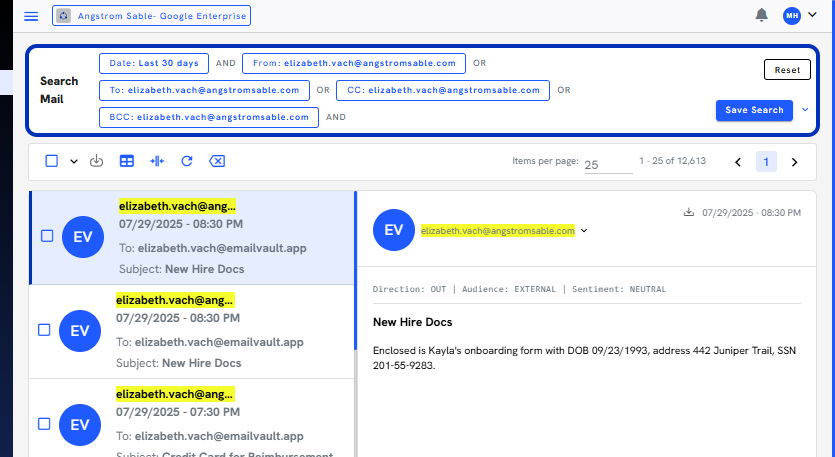Expand the user account chevron
Viewport: 835px width, 457px height.
pyautogui.click(x=812, y=15)
